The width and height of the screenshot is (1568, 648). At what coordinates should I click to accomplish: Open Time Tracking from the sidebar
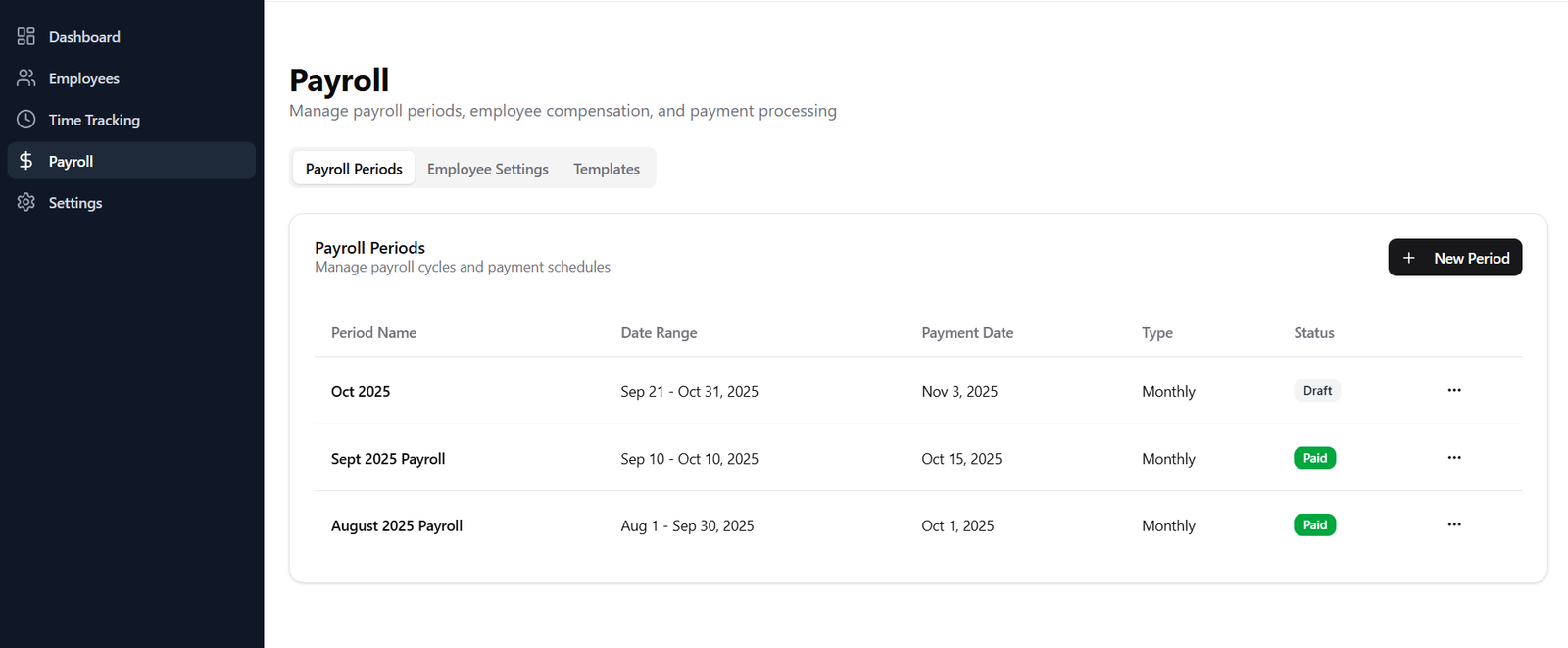point(94,120)
